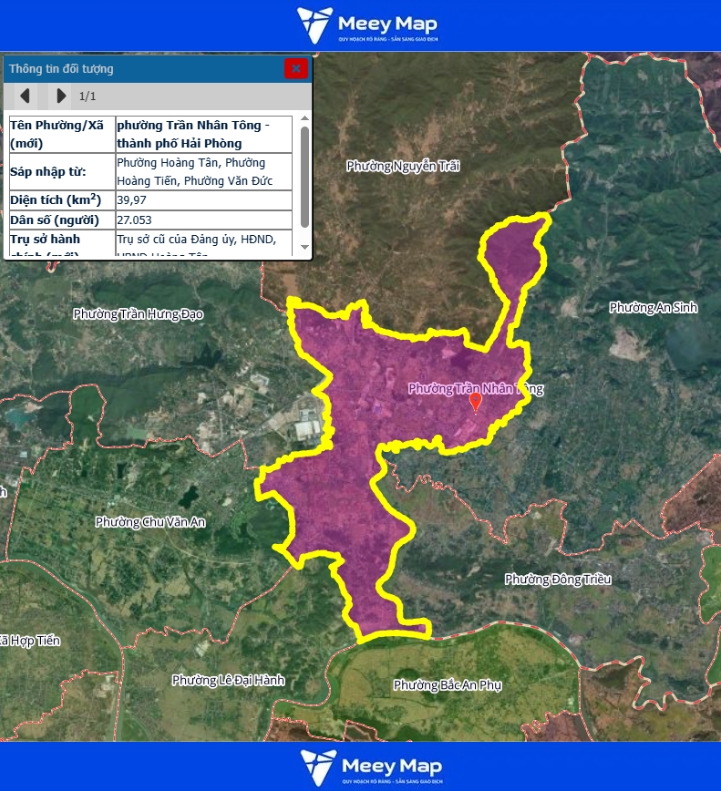Close the Thông tin đối tượng panel
This screenshot has width=721, height=791.
[x=295, y=68]
